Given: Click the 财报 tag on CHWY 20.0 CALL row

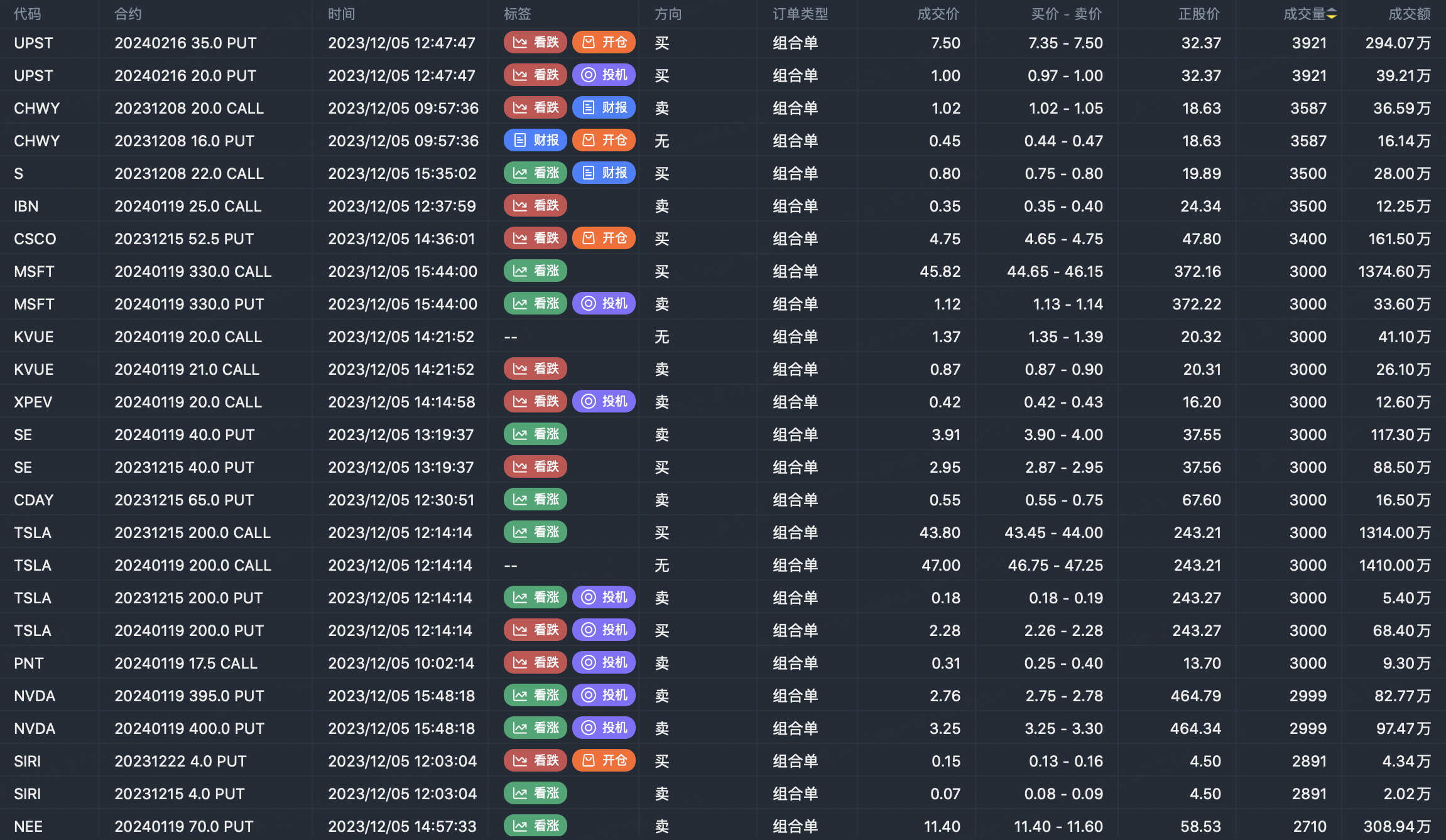Looking at the screenshot, I should click(x=604, y=107).
